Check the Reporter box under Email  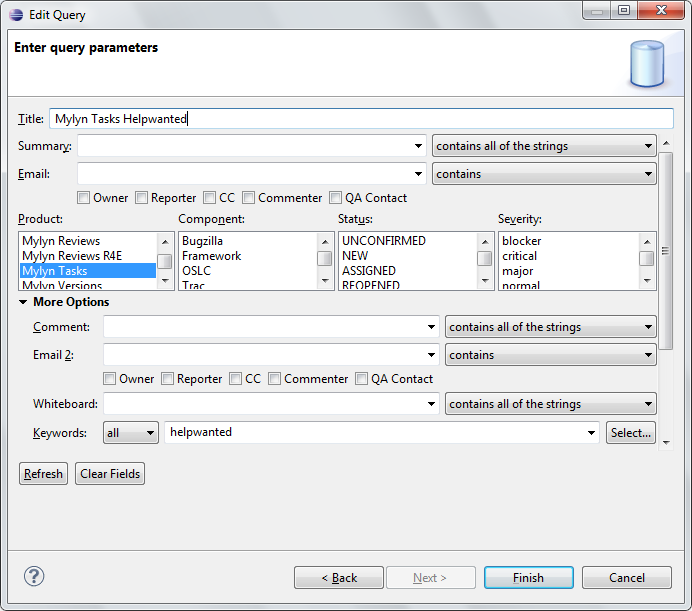point(141,197)
